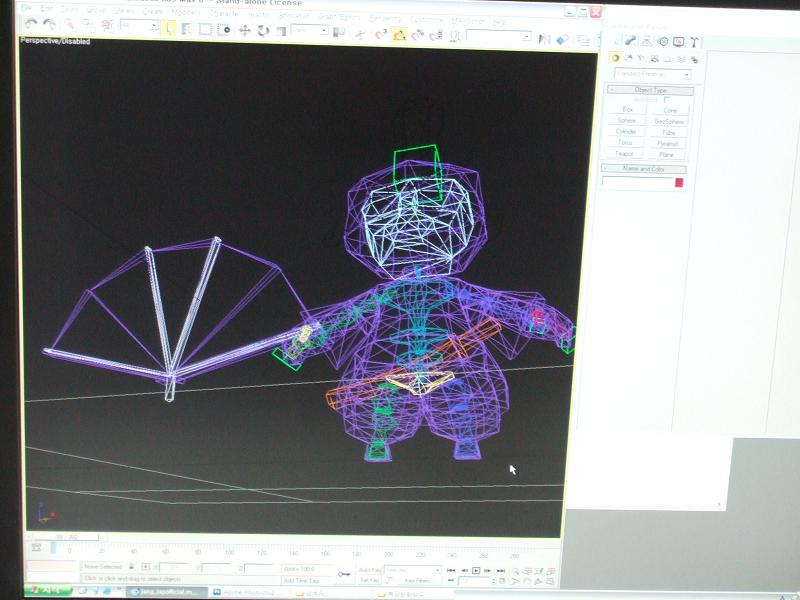The image size is (800, 600).
Task: Open the Hierarchy panel tab
Action: (x=646, y=41)
